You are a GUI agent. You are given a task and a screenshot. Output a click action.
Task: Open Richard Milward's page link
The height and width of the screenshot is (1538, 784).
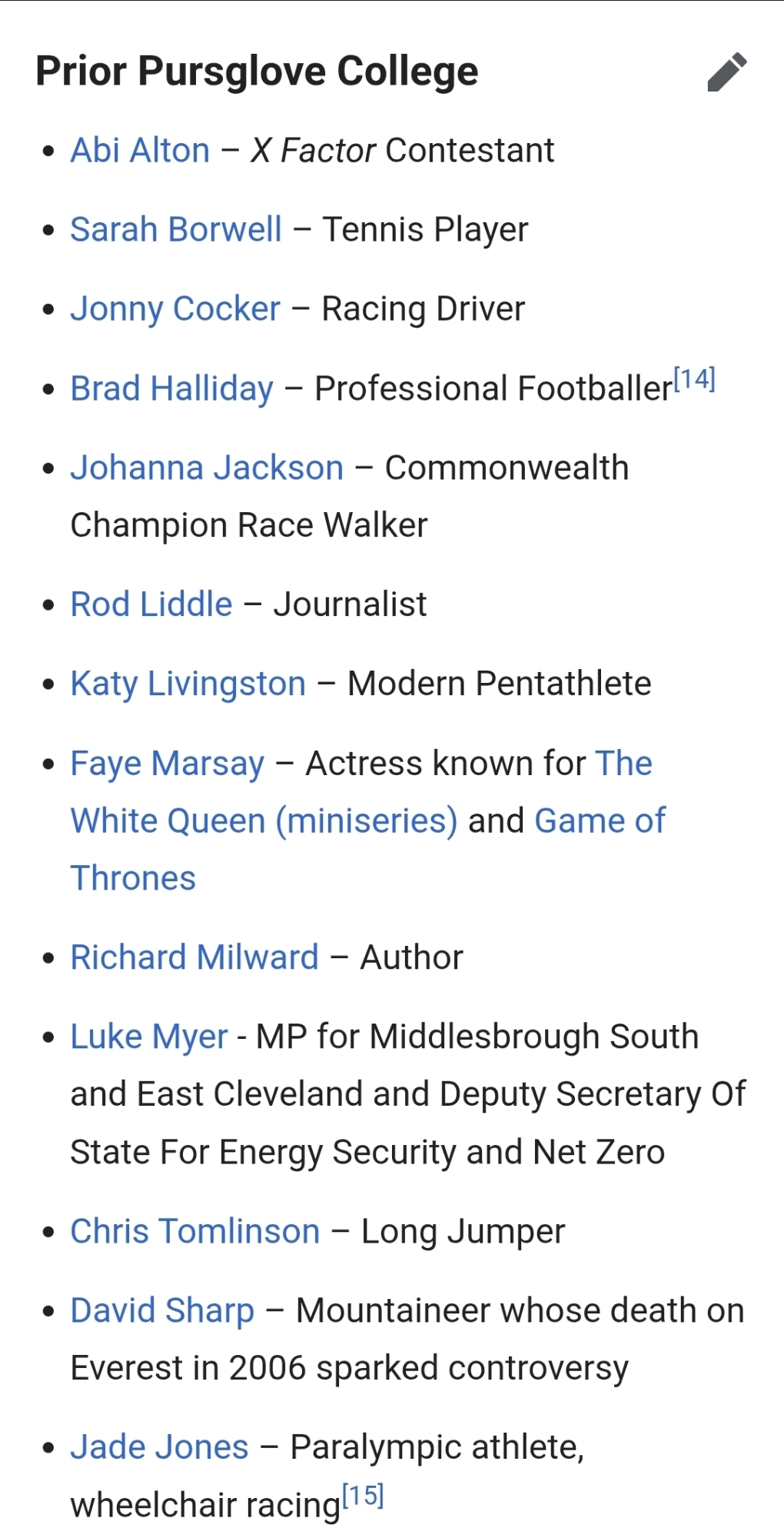click(x=194, y=957)
